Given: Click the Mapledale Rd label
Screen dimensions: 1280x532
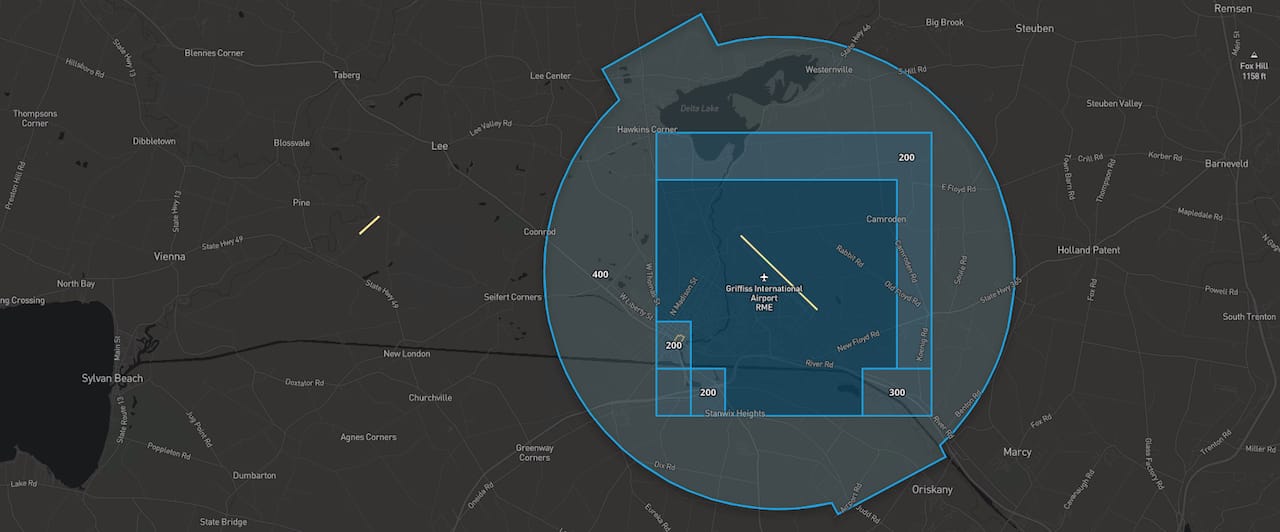Looking at the screenshot, I should click(x=1201, y=215).
